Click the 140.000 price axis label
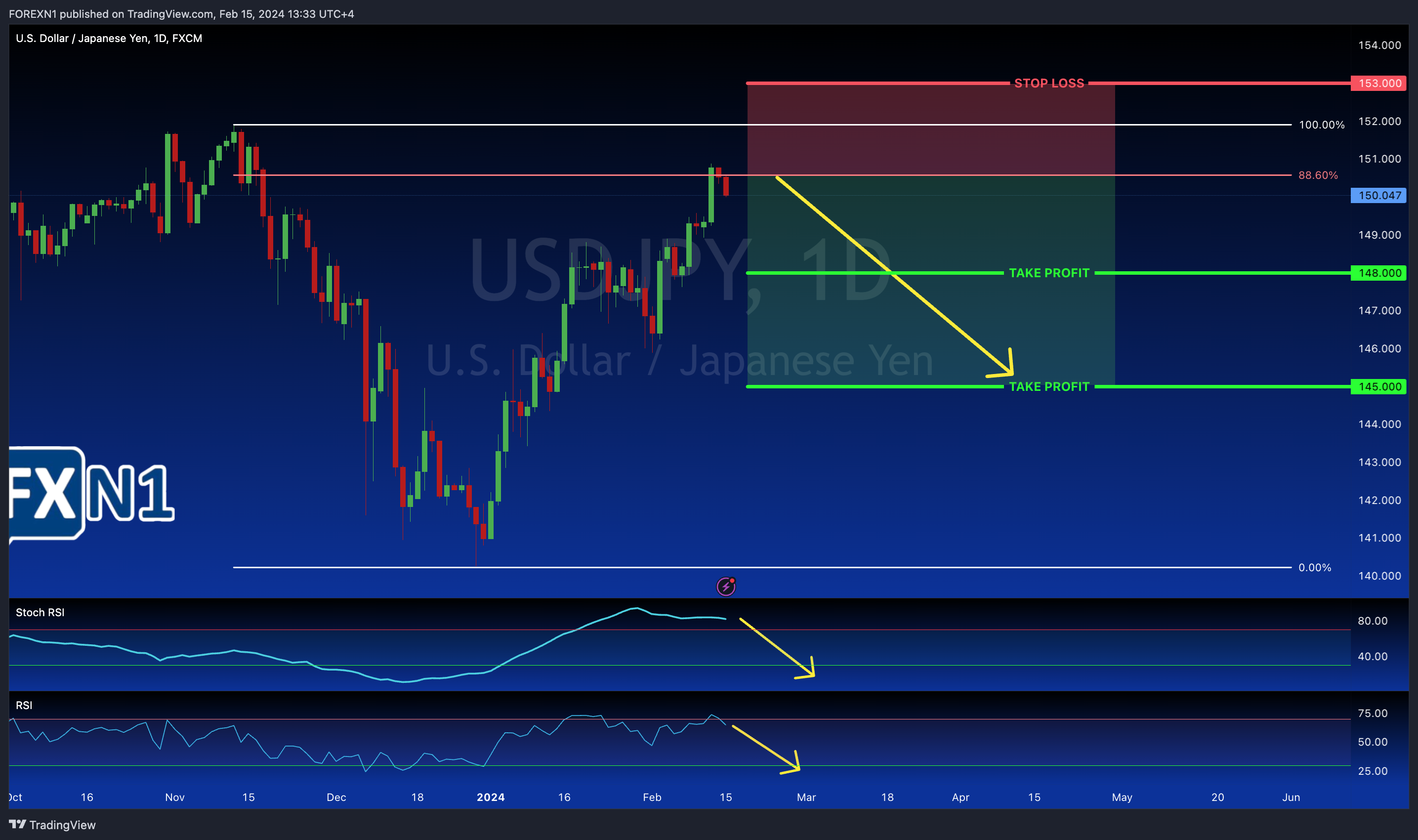This screenshot has width=1418, height=840. point(1379,576)
